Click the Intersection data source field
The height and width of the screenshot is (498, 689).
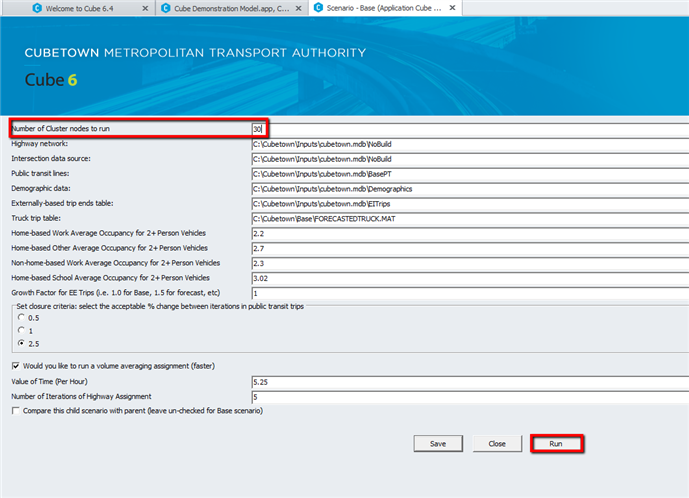[470, 159]
